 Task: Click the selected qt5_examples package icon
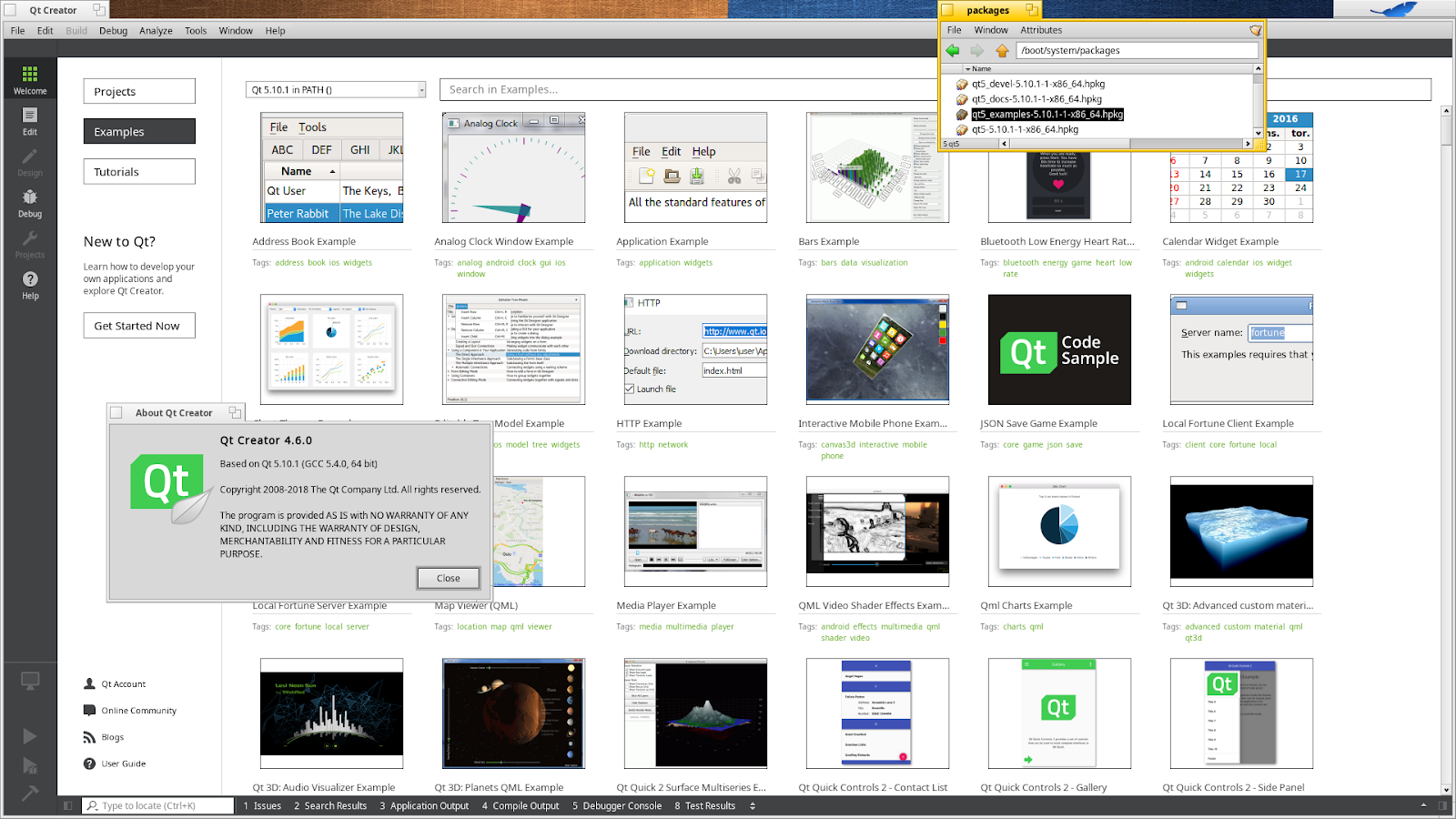tap(962, 115)
